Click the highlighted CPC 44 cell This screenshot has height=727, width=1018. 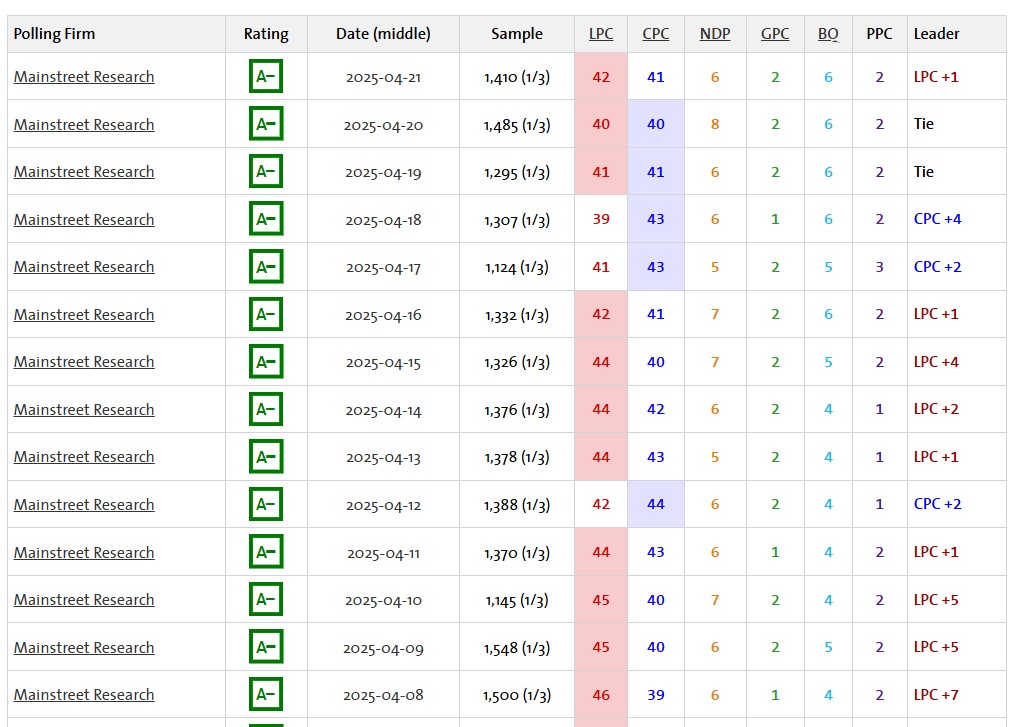coord(656,504)
